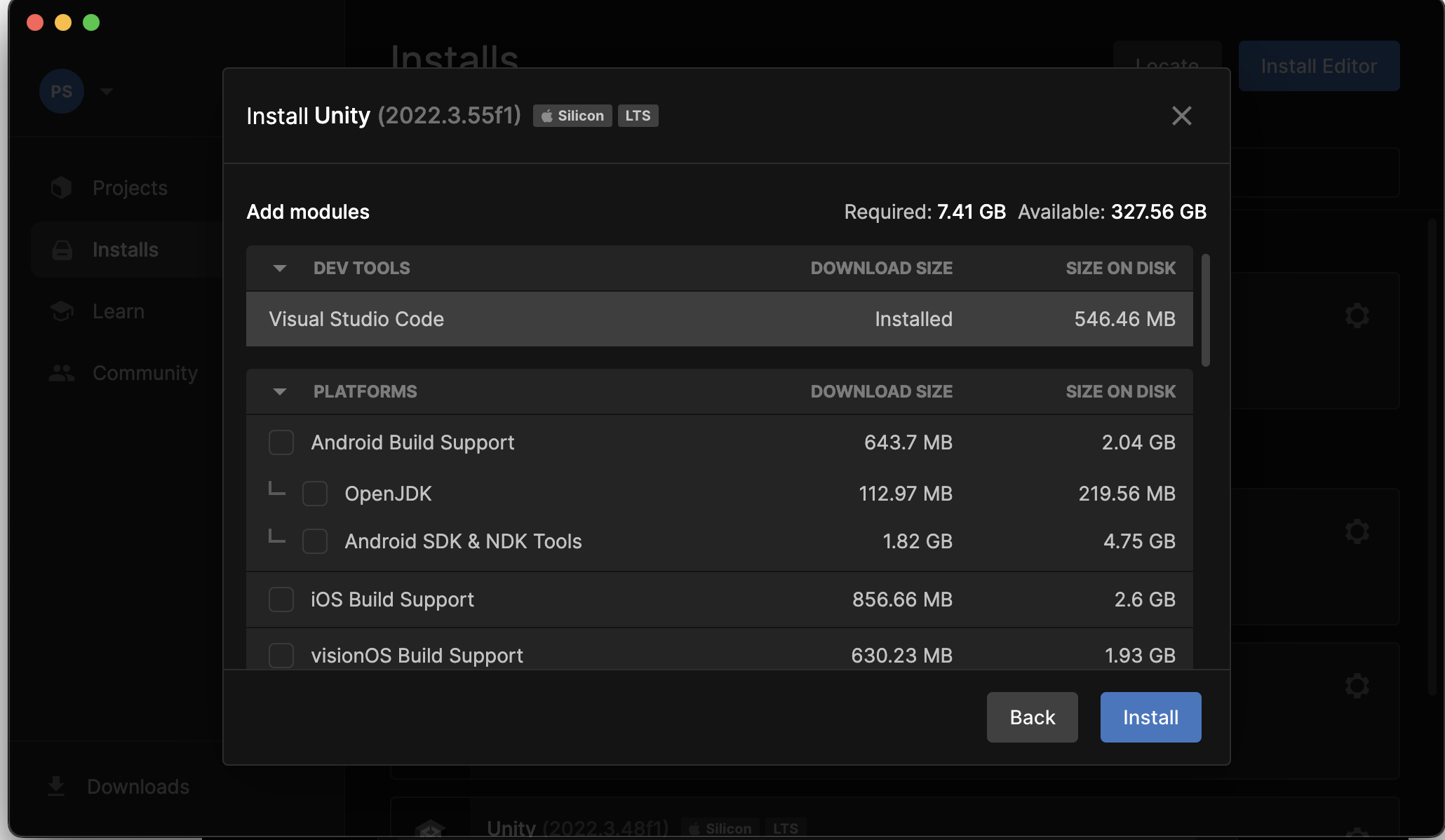The image size is (1445, 840).
Task: Select the iOS Build Support checkbox
Action: point(281,599)
